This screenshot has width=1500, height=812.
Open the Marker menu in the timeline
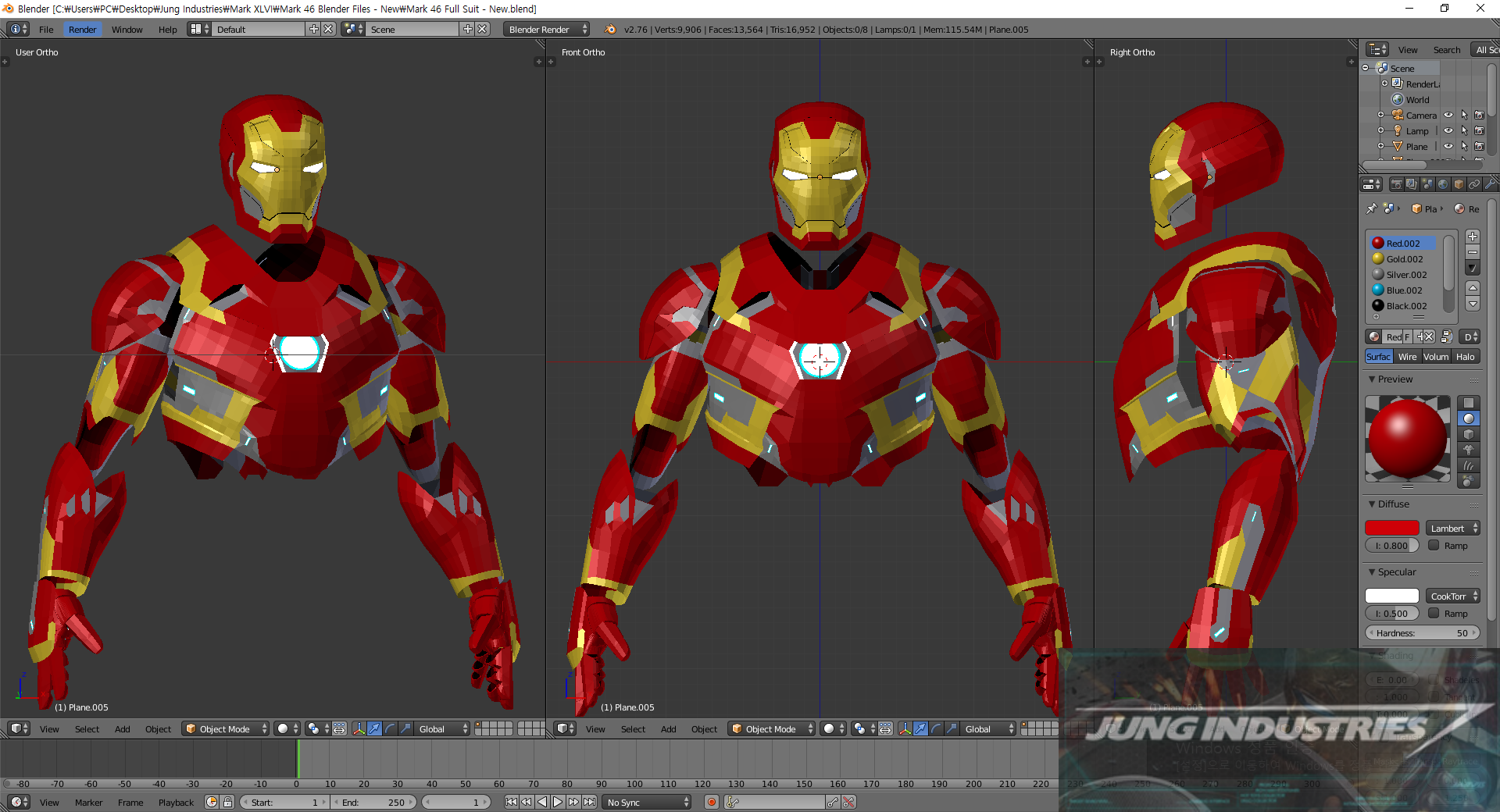[x=88, y=803]
